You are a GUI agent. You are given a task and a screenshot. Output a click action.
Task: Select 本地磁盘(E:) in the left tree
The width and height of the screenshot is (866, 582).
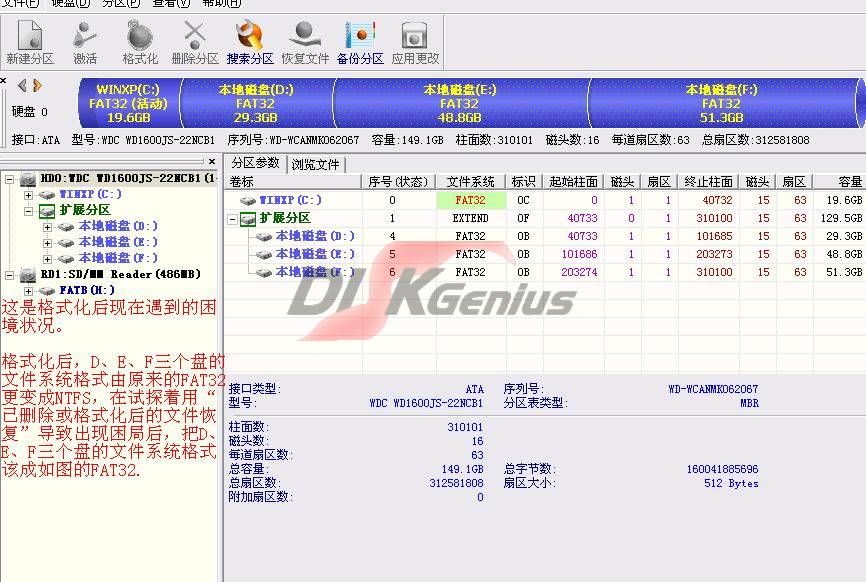[x=118, y=242]
